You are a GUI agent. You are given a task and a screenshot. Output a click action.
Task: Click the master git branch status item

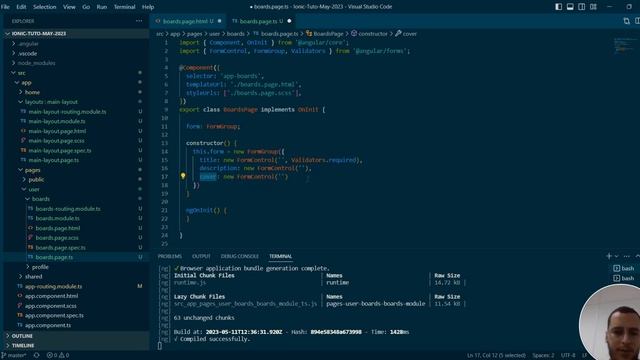pyautogui.click(x=14, y=355)
